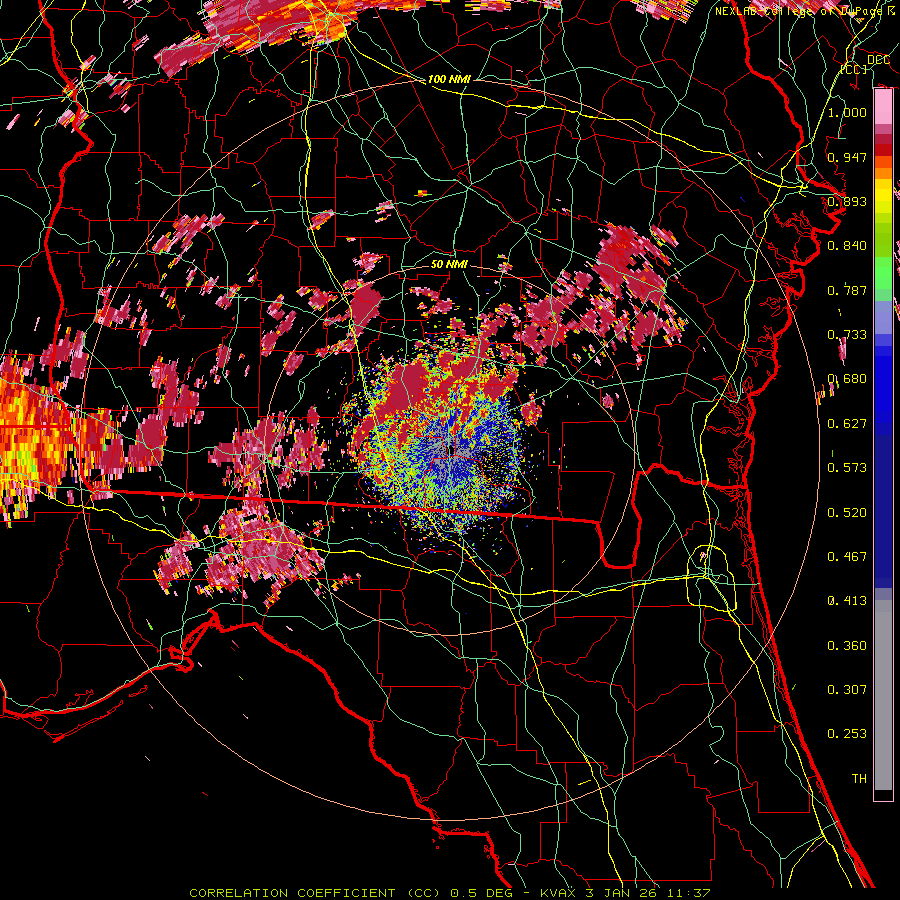Click the 0.733 scale value
The width and height of the screenshot is (900, 900).
pyautogui.click(x=847, y=335)
